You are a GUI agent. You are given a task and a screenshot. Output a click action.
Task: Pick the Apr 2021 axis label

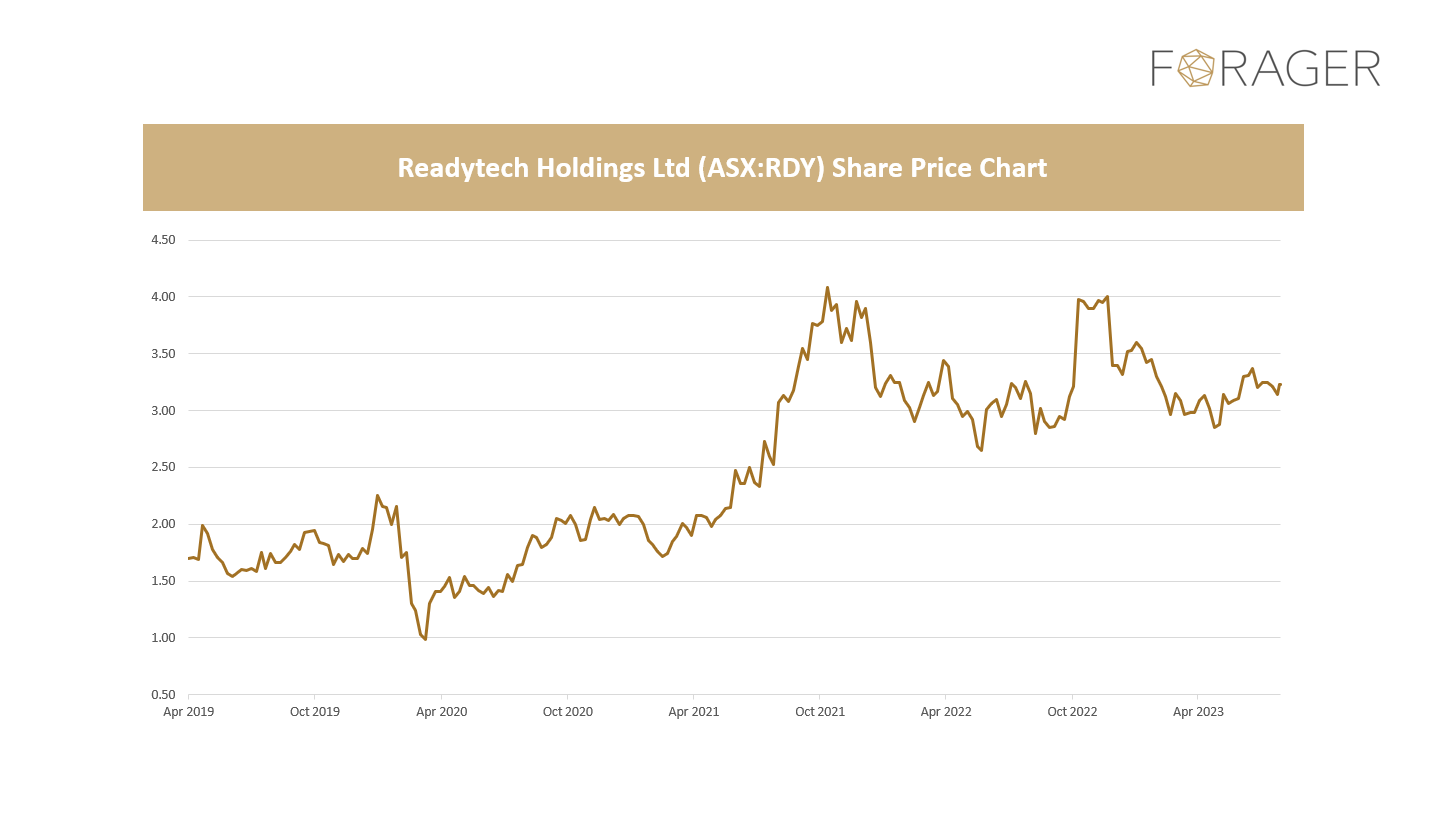pos(694,712)
